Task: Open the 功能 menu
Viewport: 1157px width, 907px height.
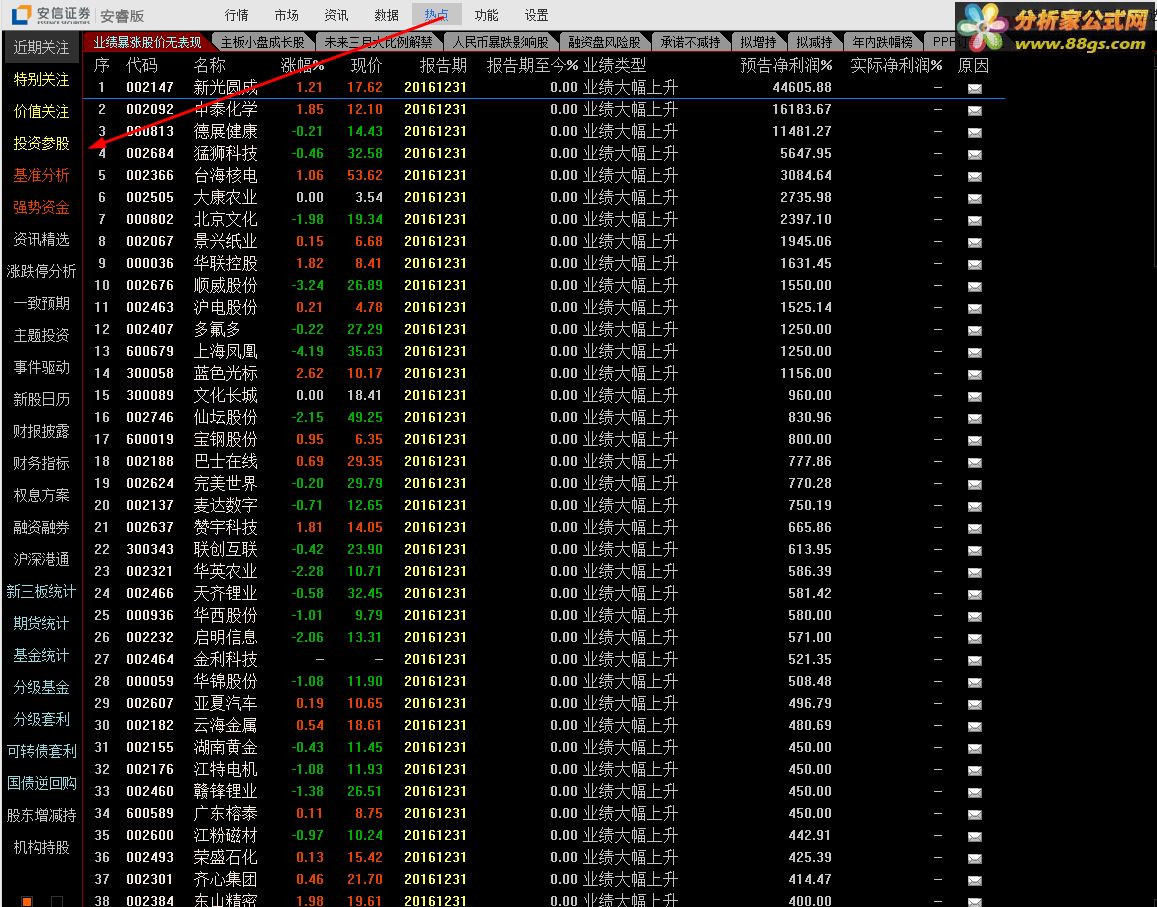Action: (486, 15)
